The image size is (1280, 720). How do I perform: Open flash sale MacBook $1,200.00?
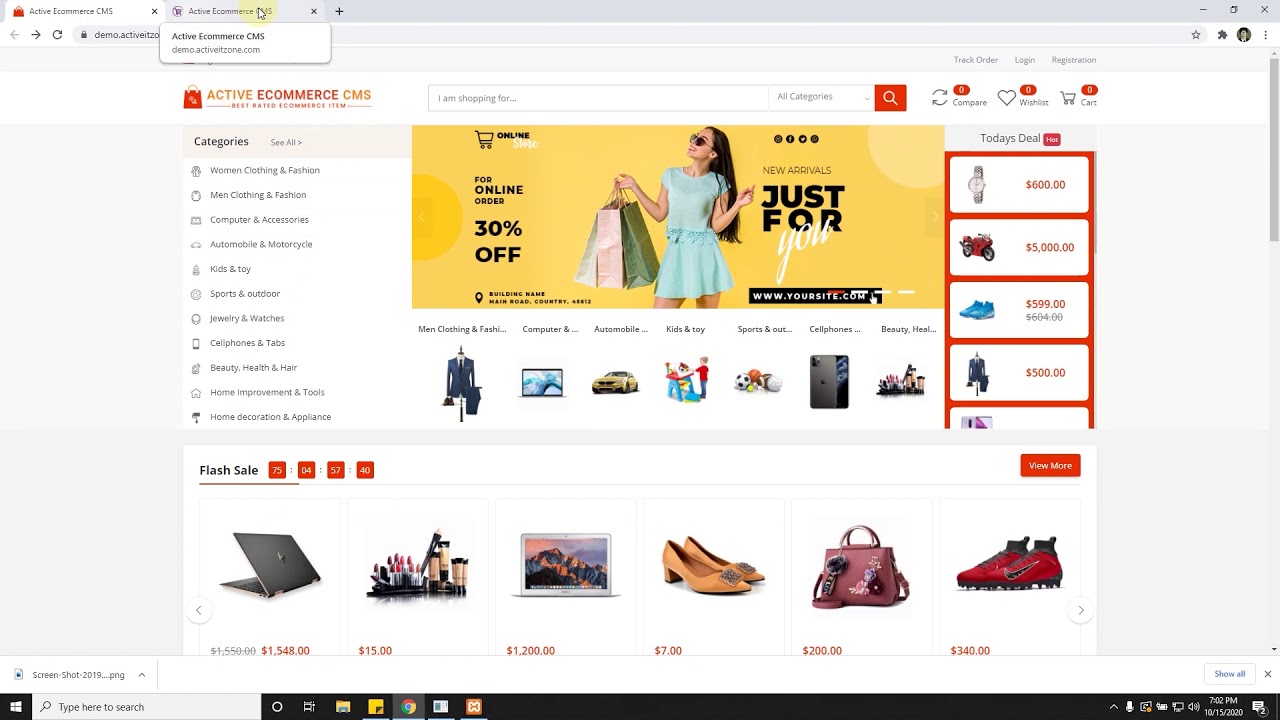(x=565, y=565)
